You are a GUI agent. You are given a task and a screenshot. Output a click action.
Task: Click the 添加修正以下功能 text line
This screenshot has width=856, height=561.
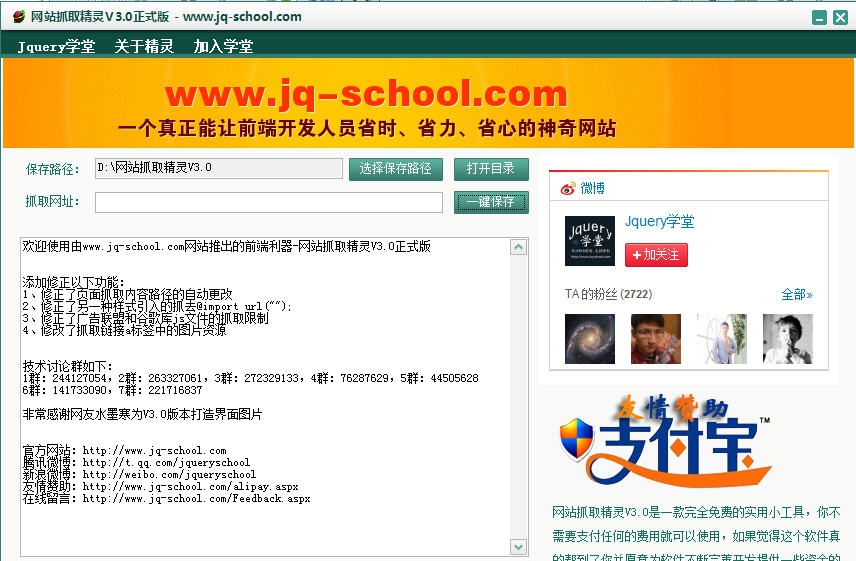(x=74, y=282)
